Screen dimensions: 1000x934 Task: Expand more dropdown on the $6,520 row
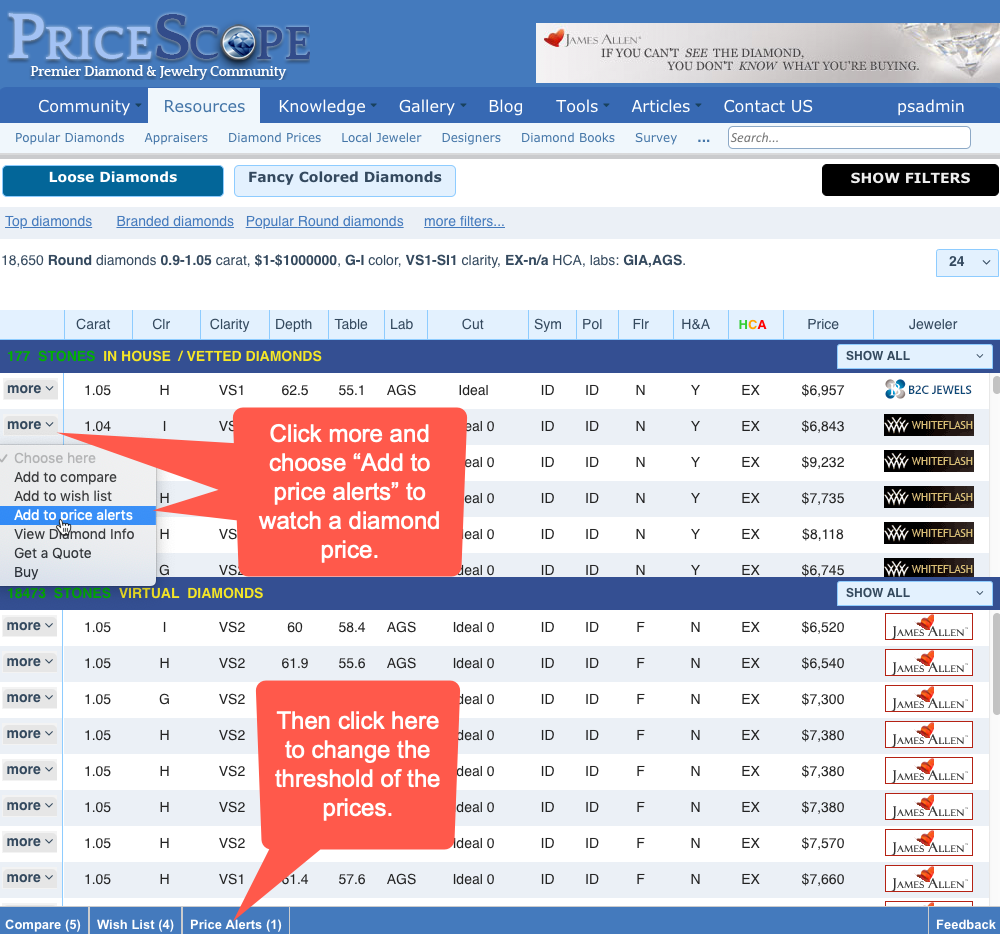tap(30, 626)
